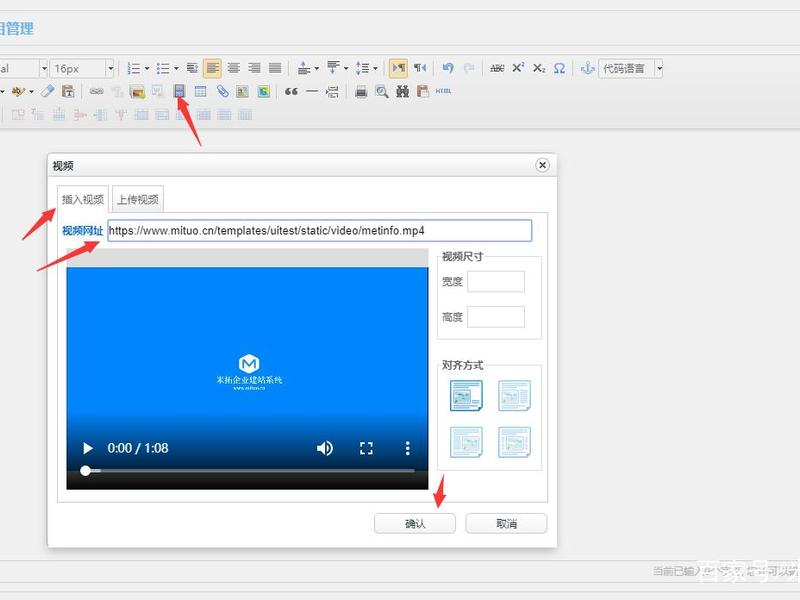Click the 确认 confirm button
This screenshot has height=600, width=800.
(x=415, y=523)
